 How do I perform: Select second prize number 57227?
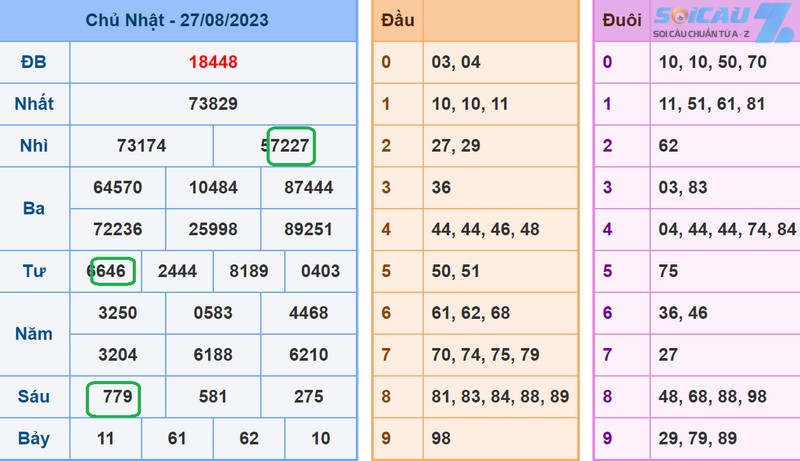tap(285, 146)
